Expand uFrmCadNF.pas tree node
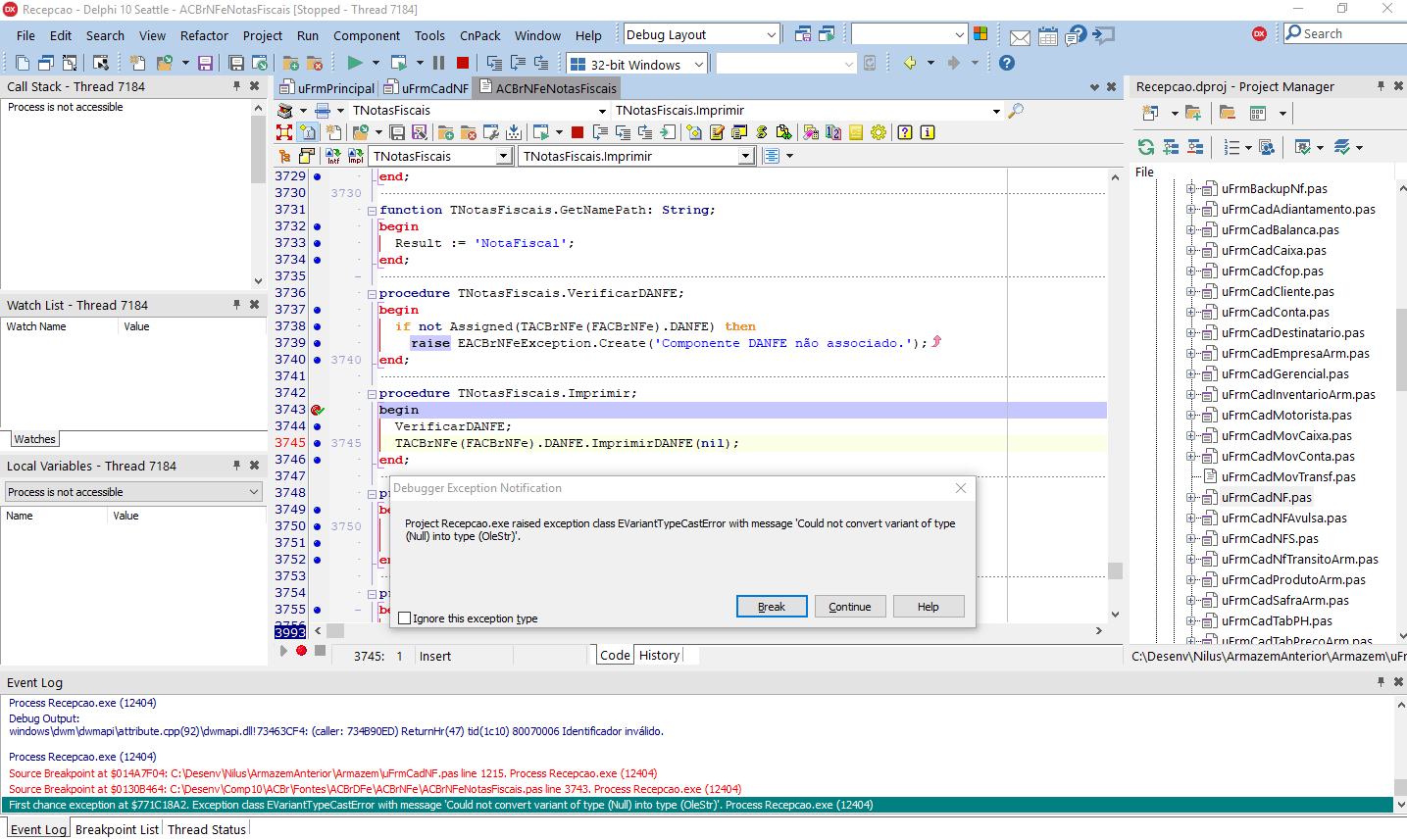 (x=1190, y=498)
